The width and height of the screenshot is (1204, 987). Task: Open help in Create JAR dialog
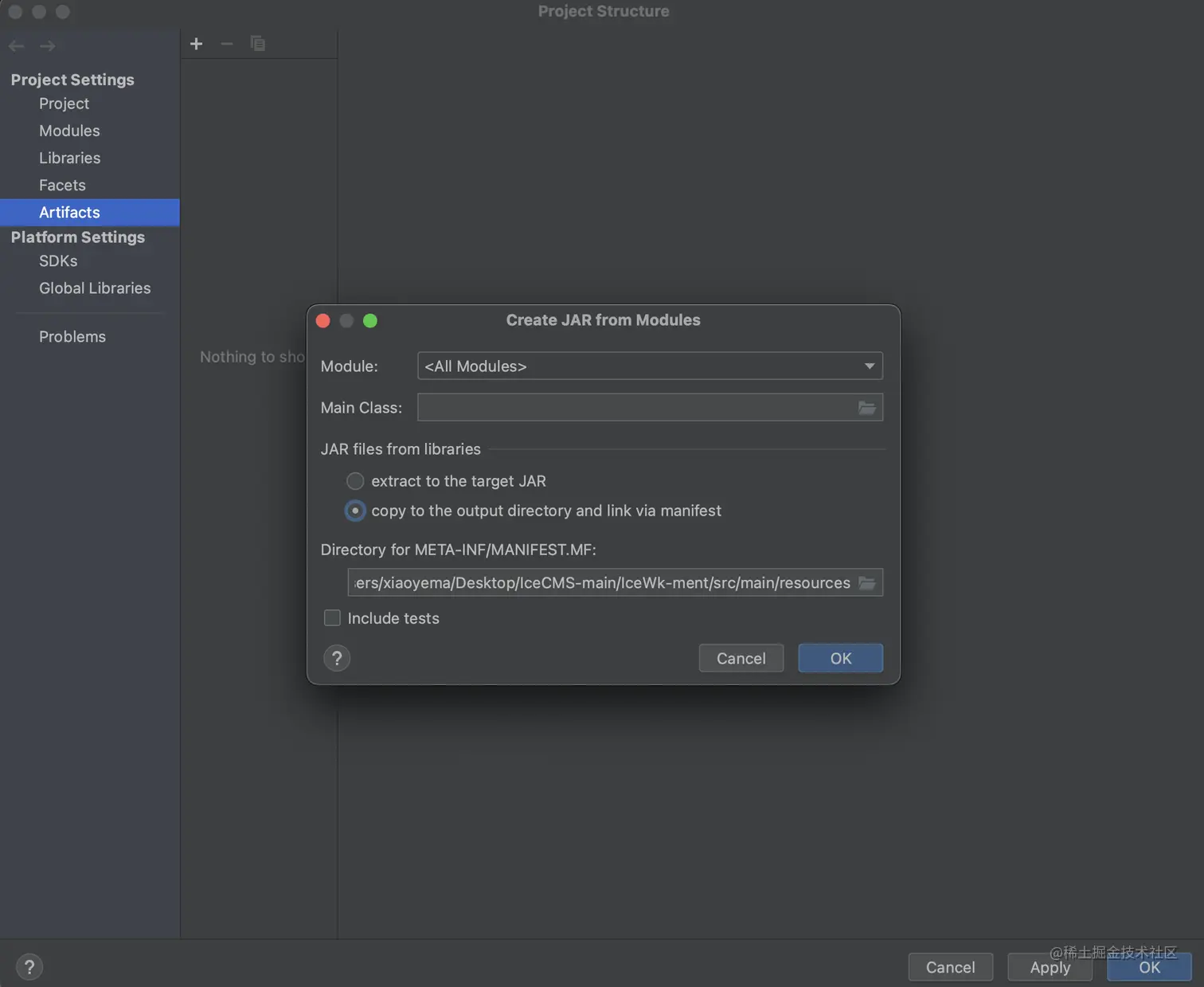pos(337,659)
